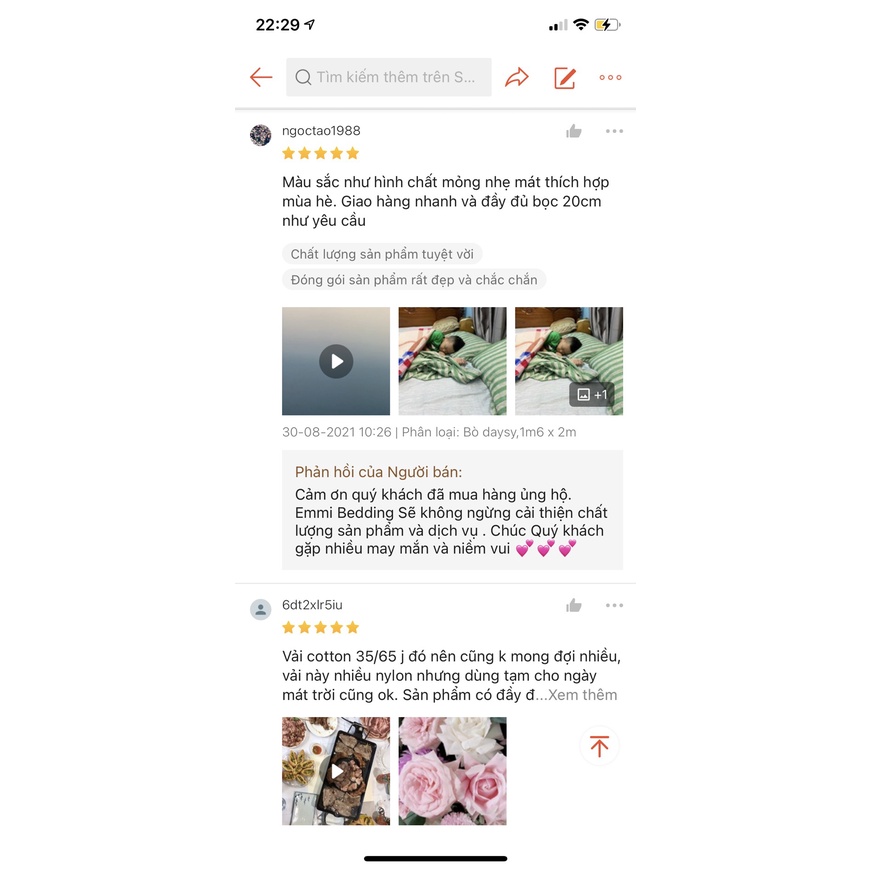The image size is (870, 870).
Task: Tap the back arrow icon
Action: (x=261, y=77)
